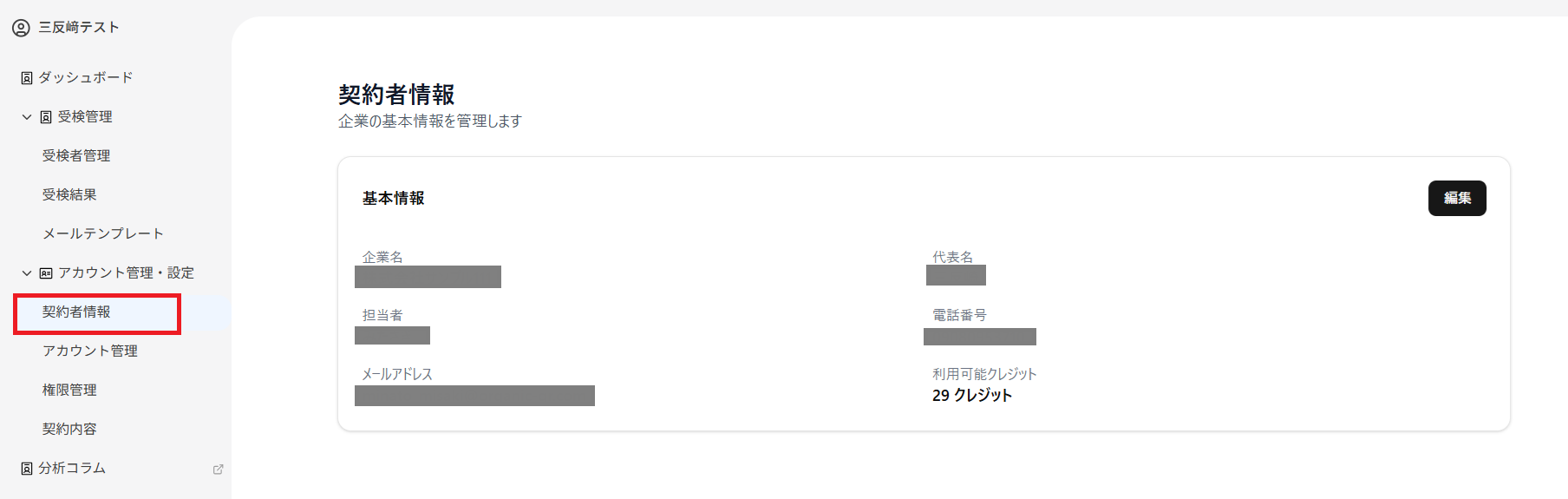This screenshot has height=499, width=1568.
Task: Click the external link icon beside 分析コラム
Action: pos(218,469)
